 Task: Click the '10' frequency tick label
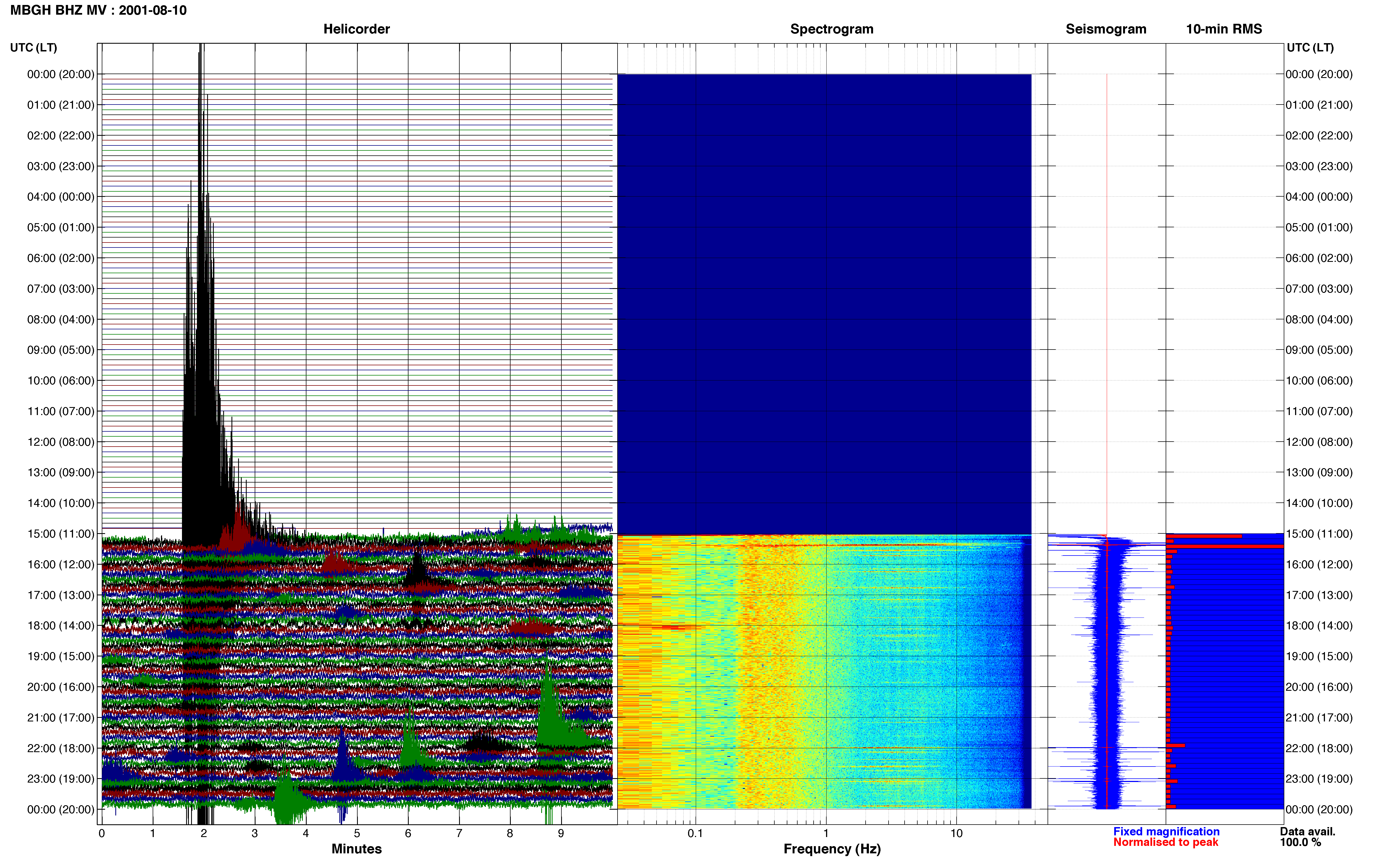(x=956, y=833)
